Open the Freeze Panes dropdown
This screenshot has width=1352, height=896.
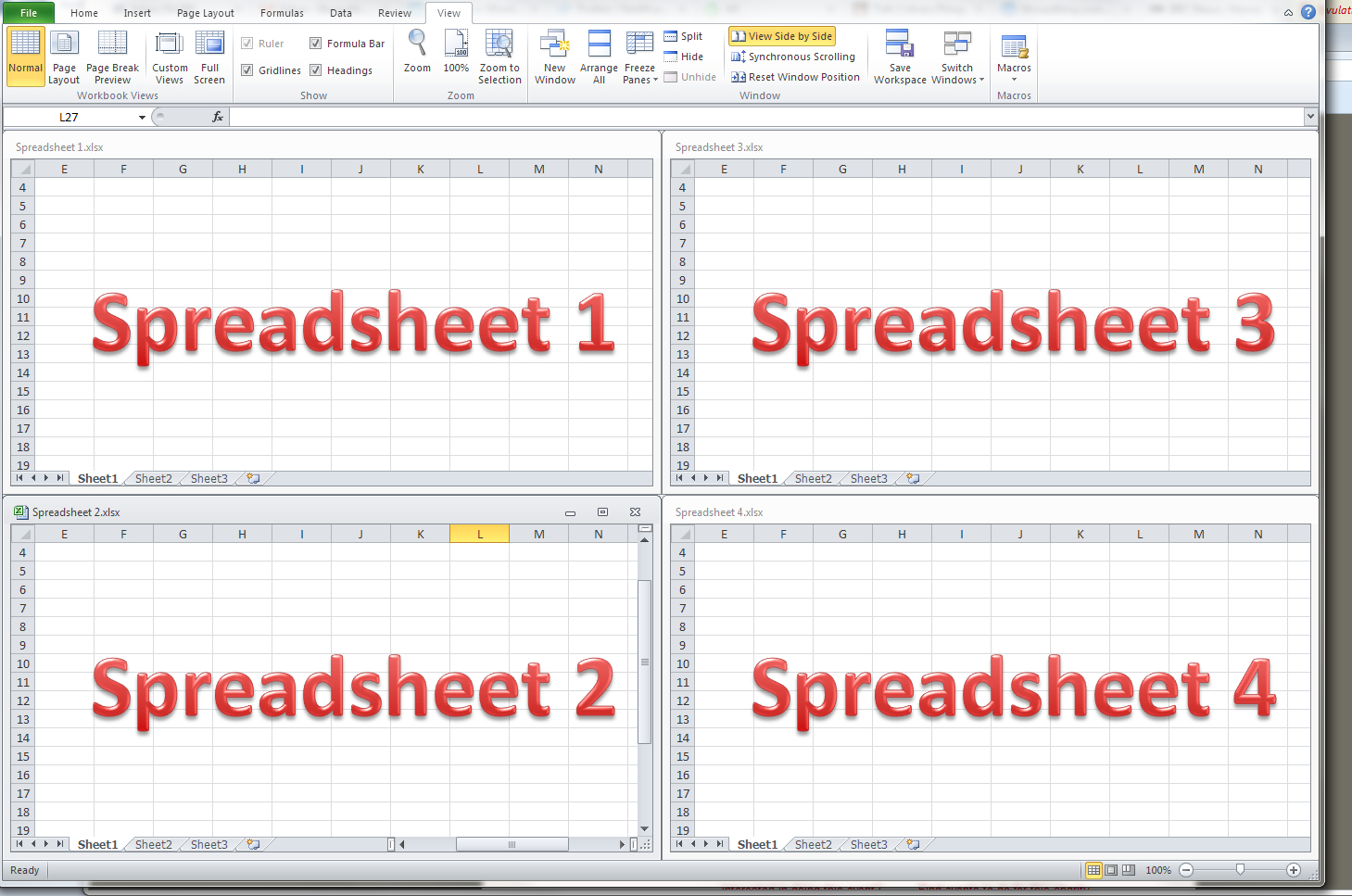(639, 57)
